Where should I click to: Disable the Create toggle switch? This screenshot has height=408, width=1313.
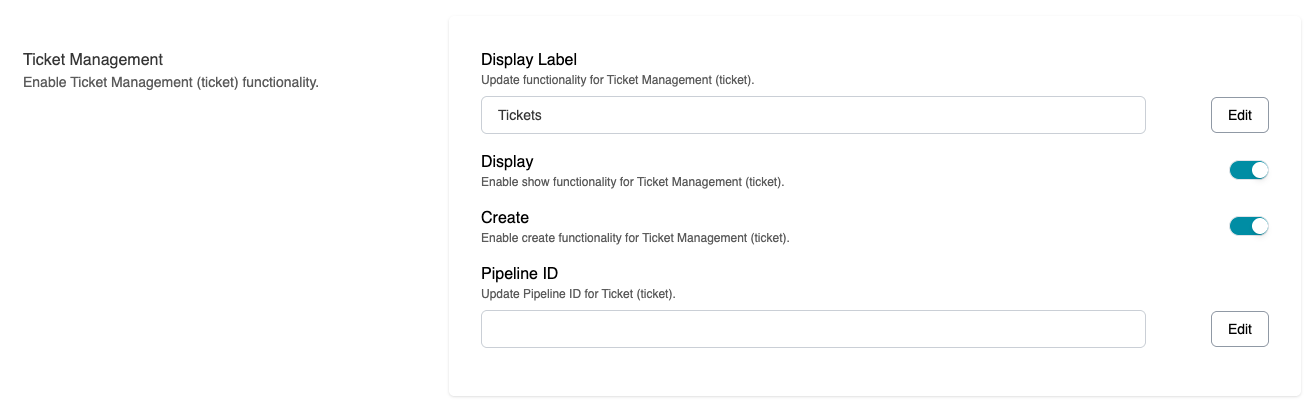coord(1248,226)
